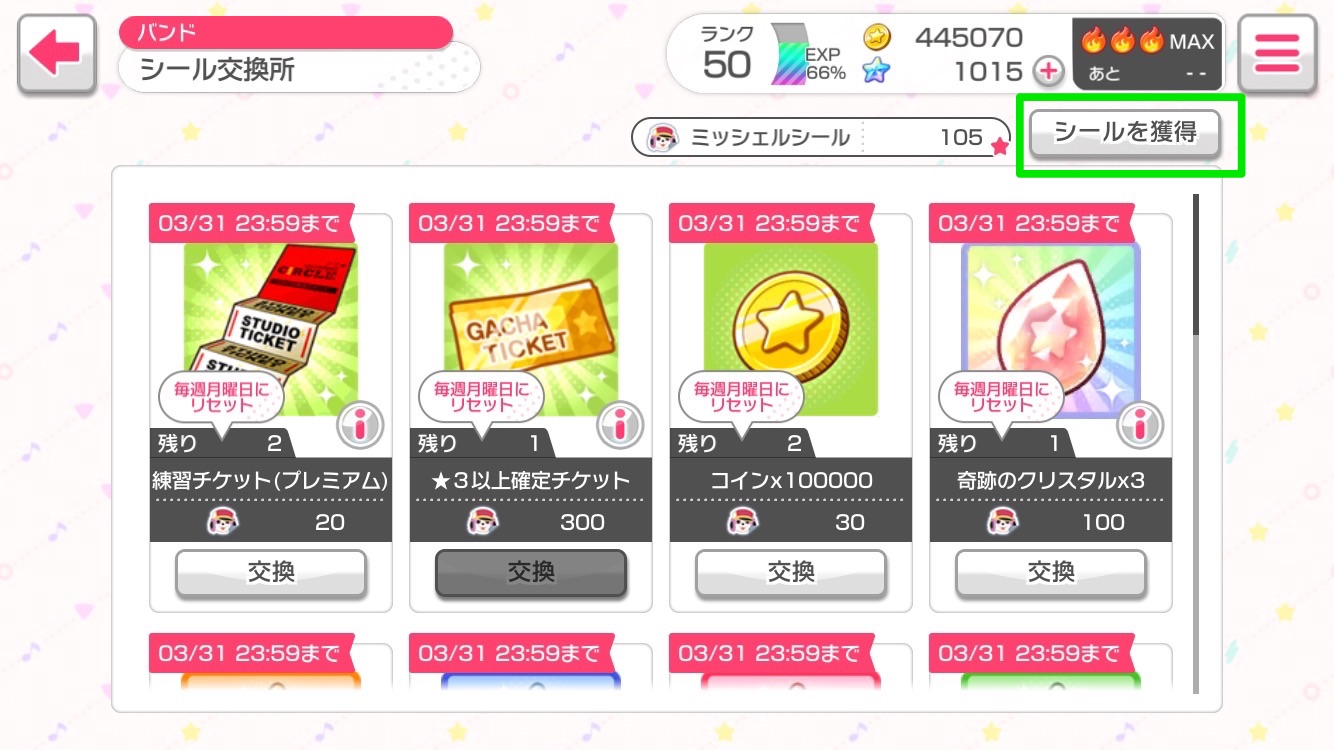Click the item list vertical scrollbar
1334x750 pixels.
pos(1195,440)
